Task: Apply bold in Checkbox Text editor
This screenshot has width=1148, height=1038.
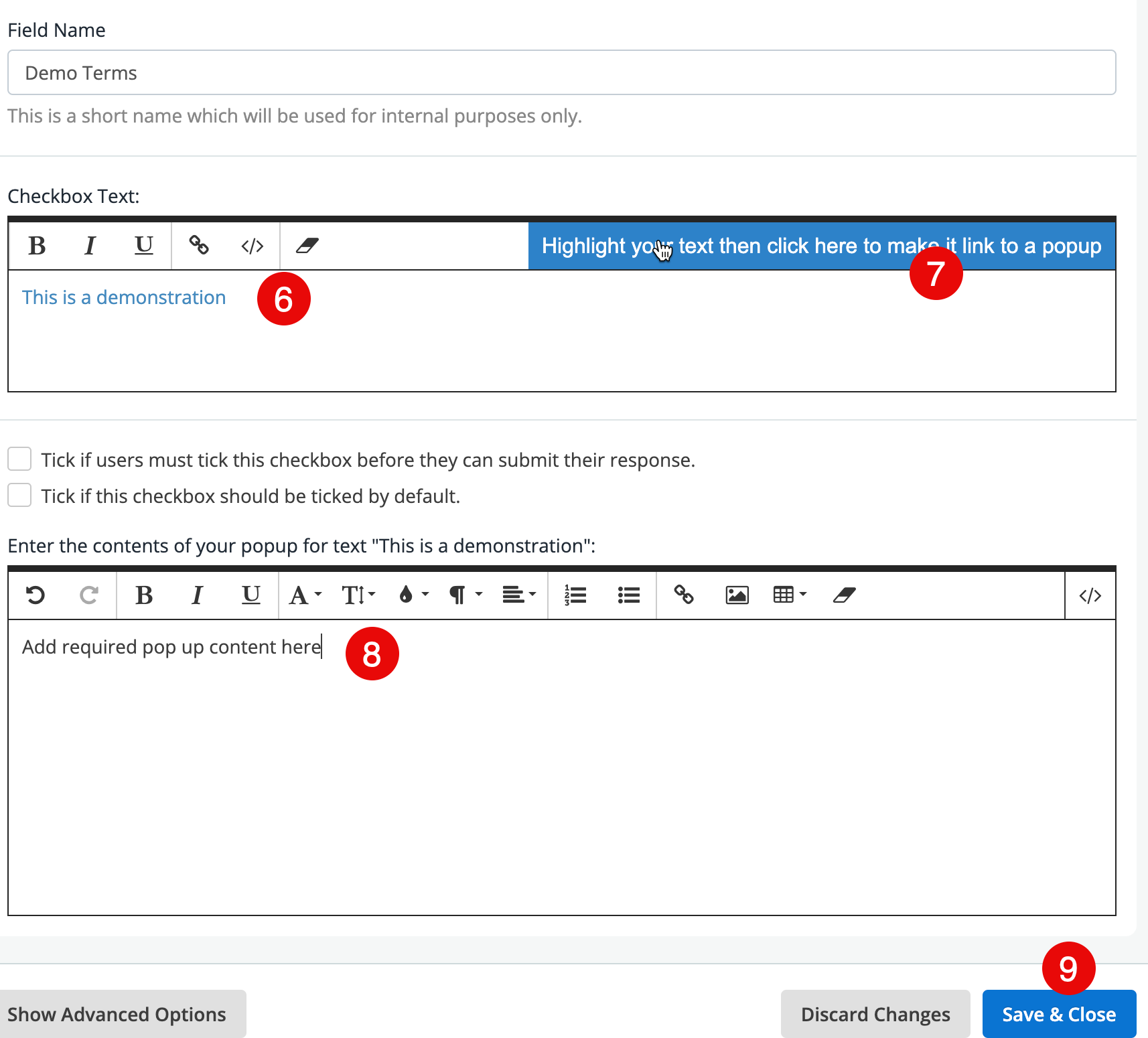Action: click(x=37, y=246)
